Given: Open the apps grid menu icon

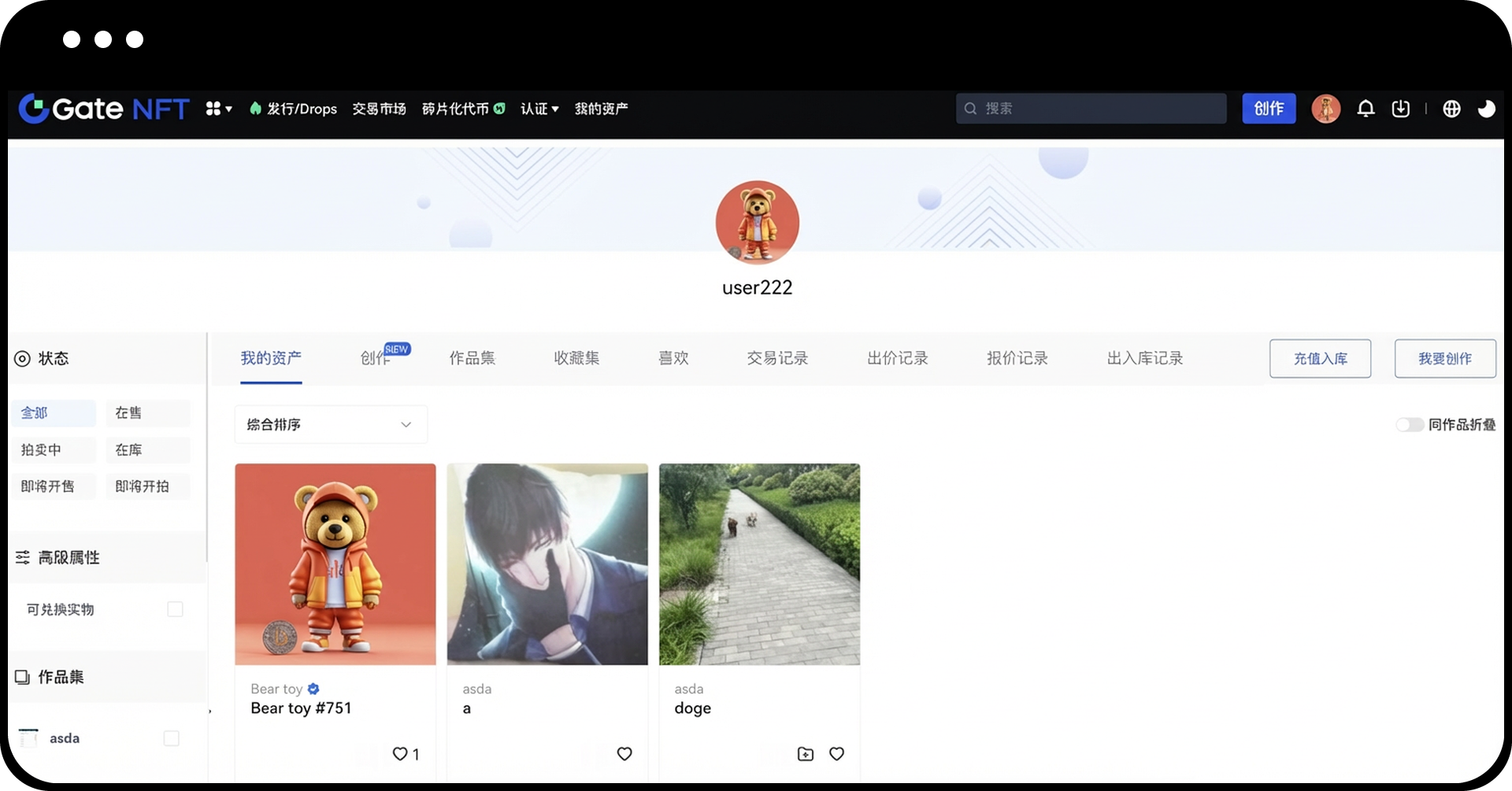Looking at the screenshot, I should point(218,109).
